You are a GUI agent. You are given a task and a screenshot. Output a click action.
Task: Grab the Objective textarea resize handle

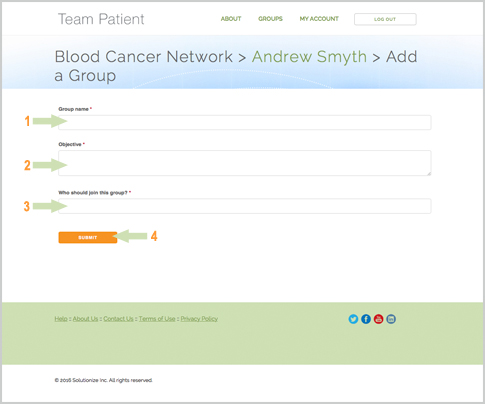click(x=429, y=173)
